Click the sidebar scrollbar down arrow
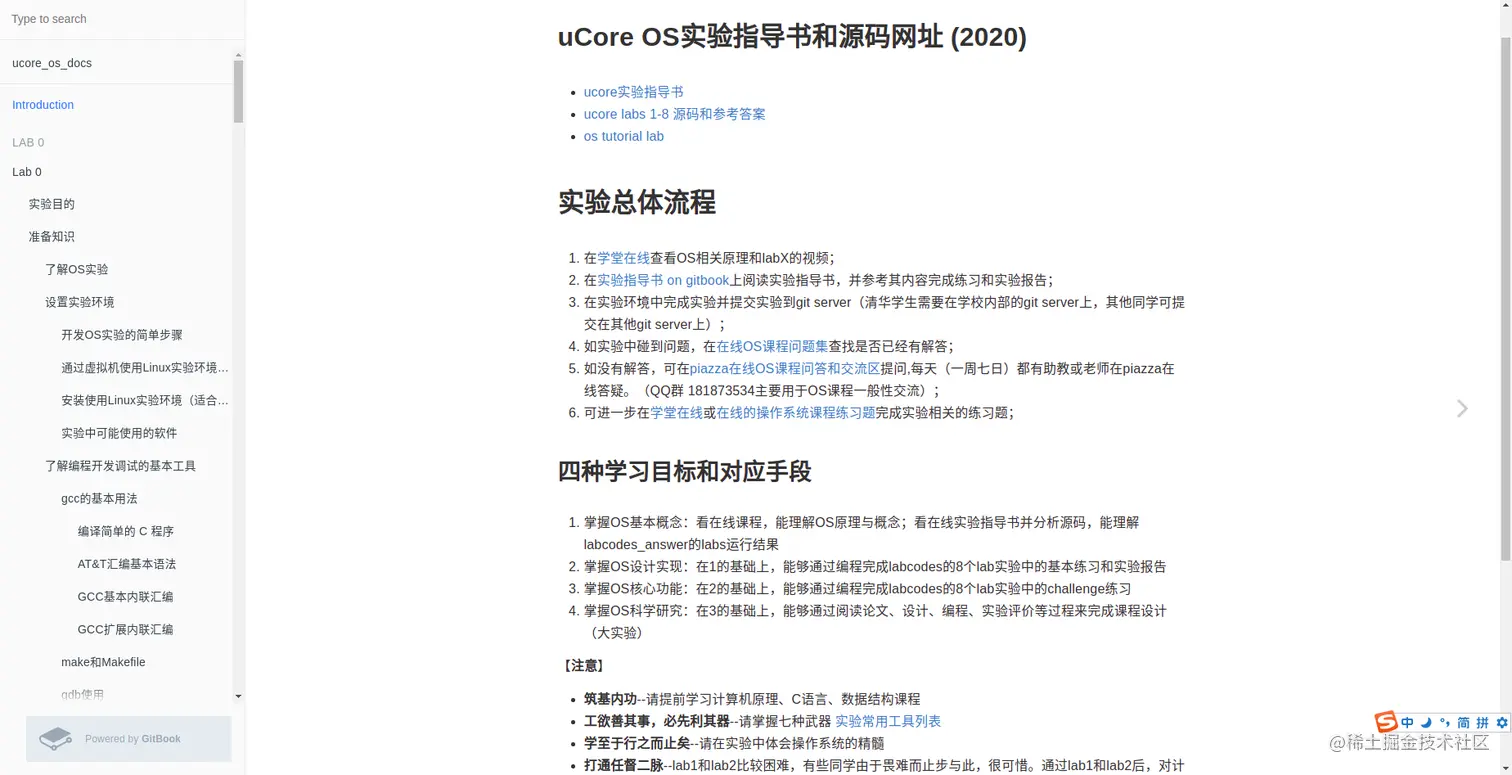Screen dimensions: 1512x775 (x=237, y=697)
